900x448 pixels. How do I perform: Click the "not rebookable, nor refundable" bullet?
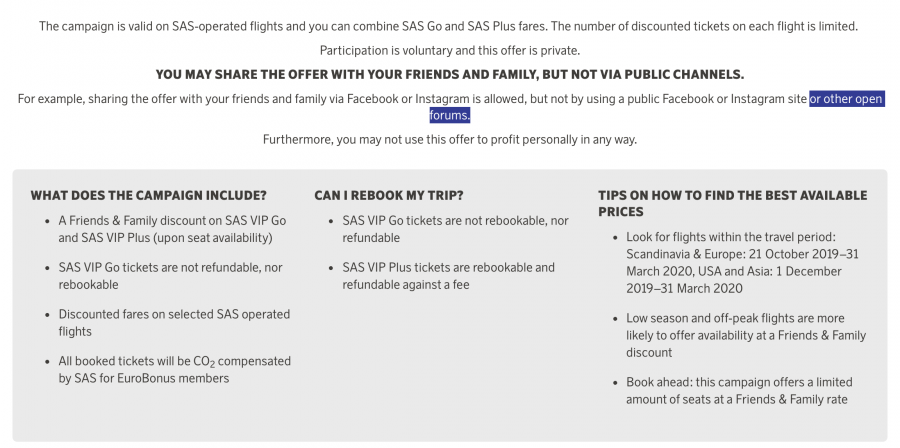click(455, 229)
